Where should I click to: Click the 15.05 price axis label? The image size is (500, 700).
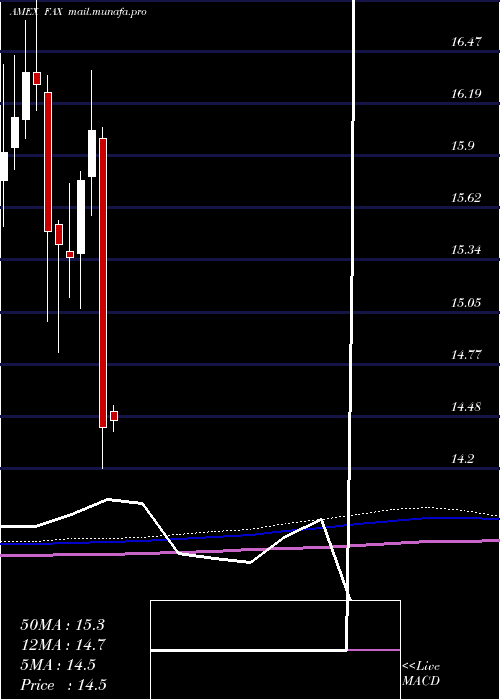point(466,303)
